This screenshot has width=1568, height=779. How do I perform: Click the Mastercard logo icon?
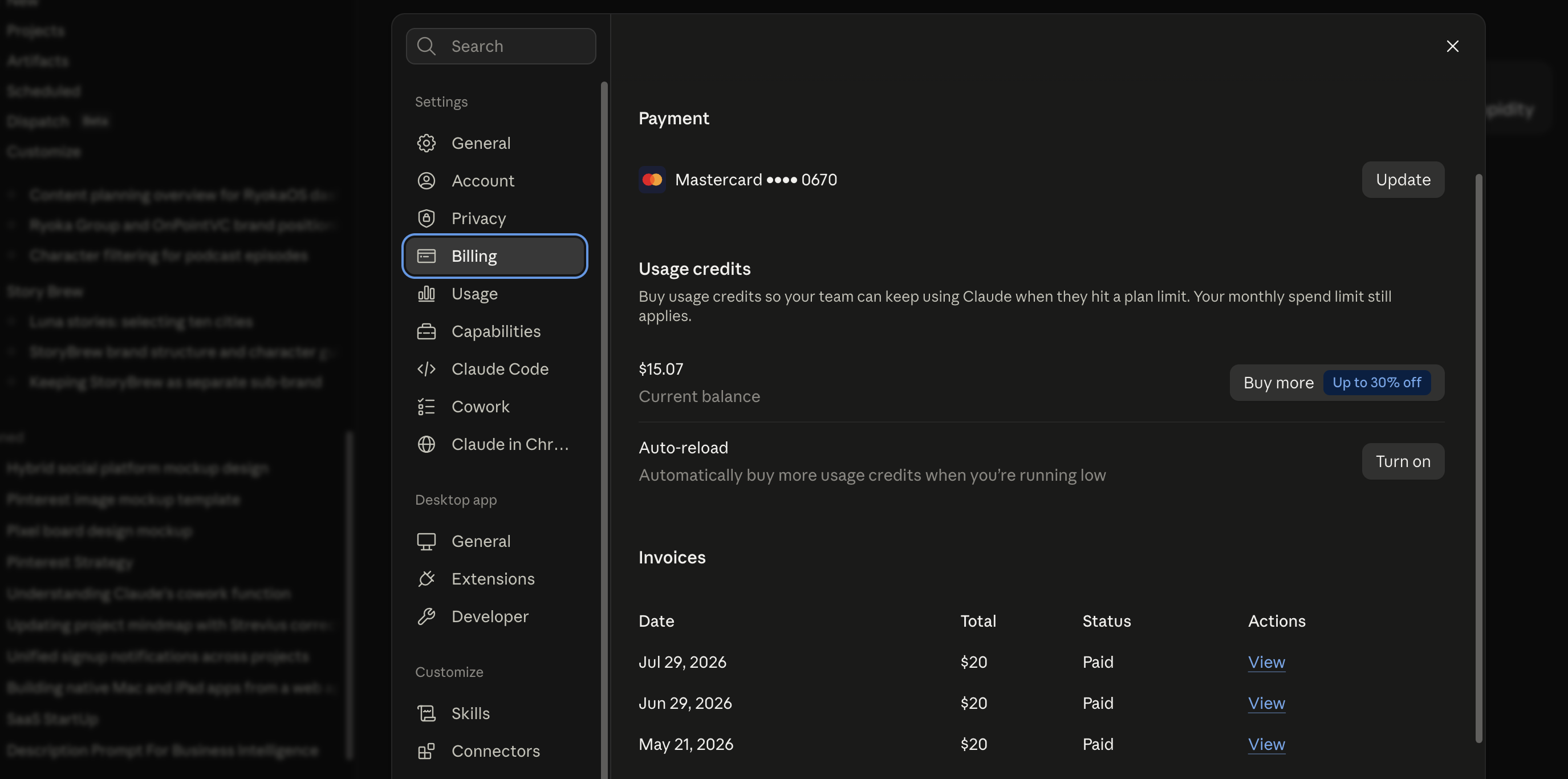652,180
